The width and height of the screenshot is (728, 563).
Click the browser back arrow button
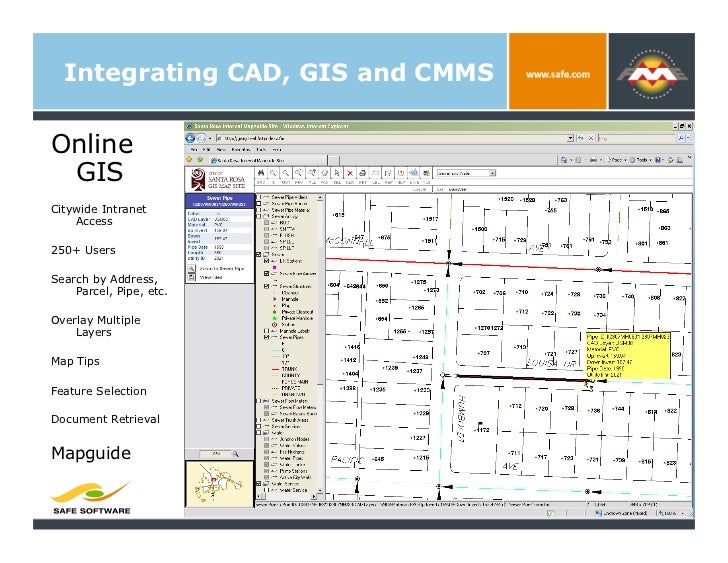[190, 138]
